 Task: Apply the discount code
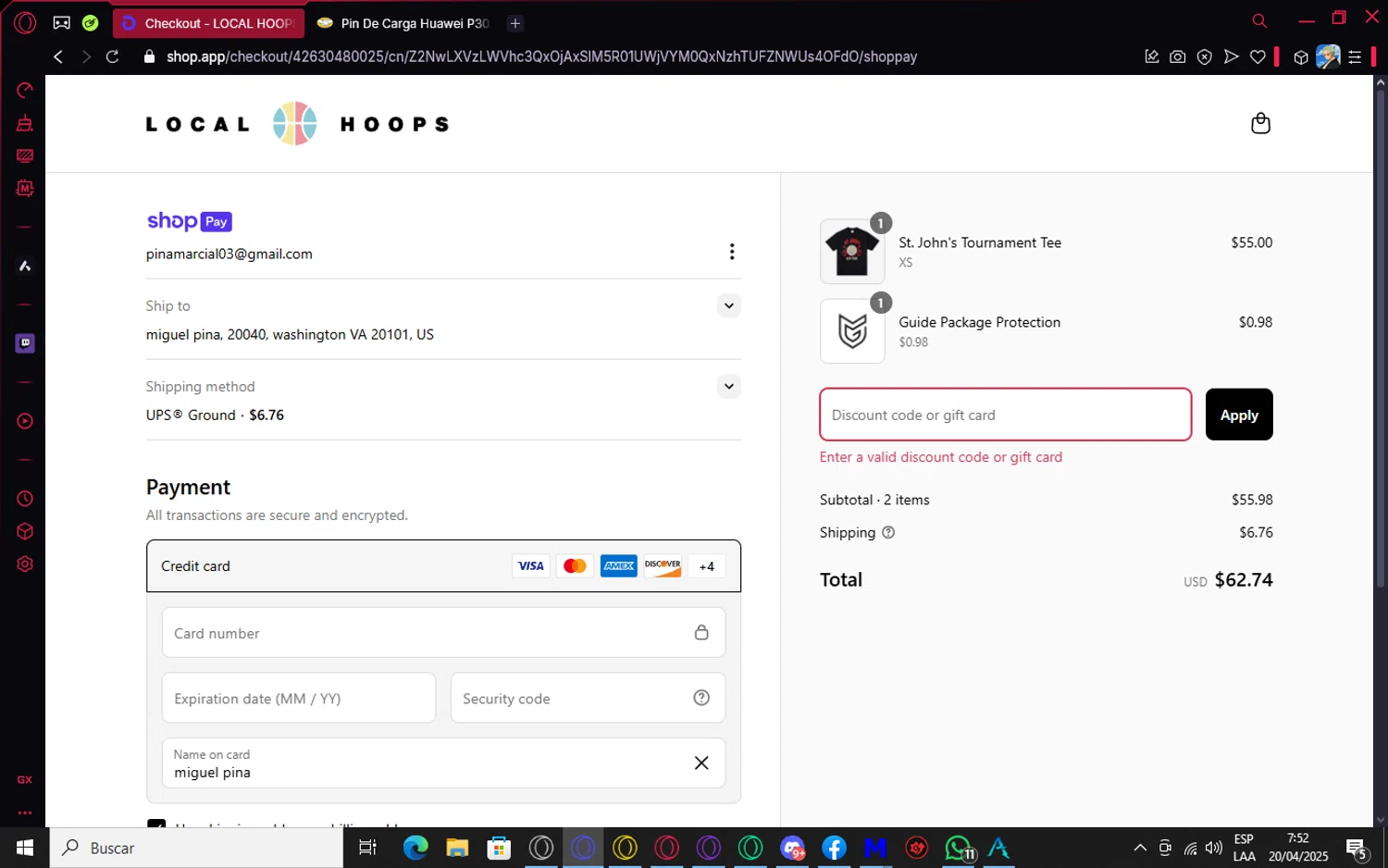[x=1239, y=415]
